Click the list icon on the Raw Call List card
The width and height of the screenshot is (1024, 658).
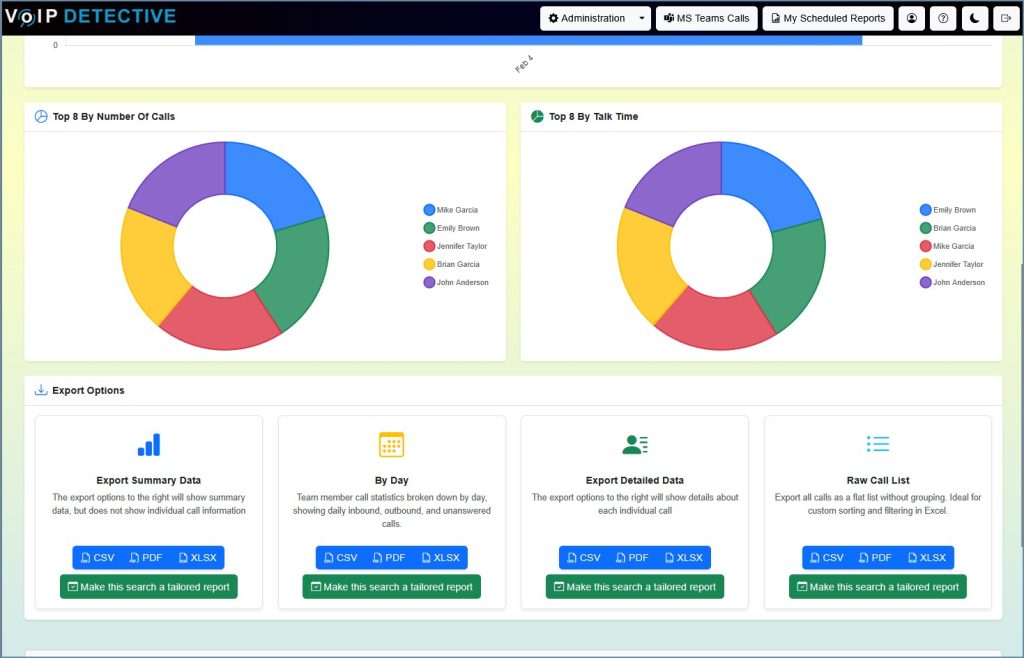[x=877, y=443]
